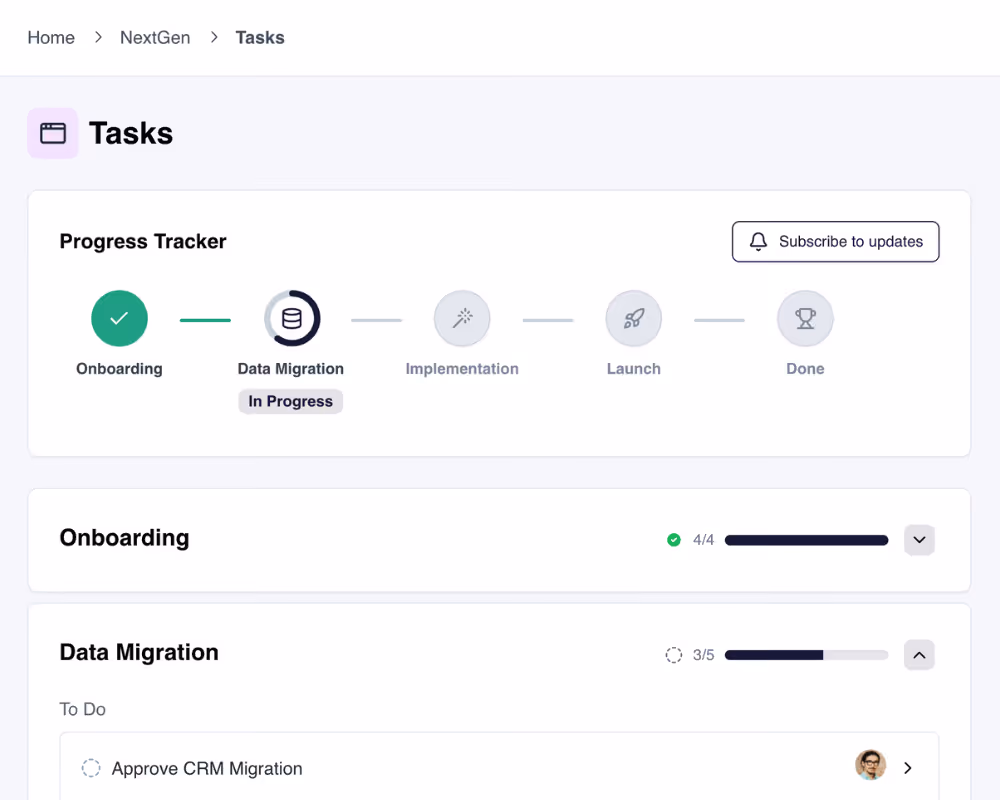Click the Onboarding 4/4 progress bar
Screen dimensions: 1000x800
point(807,540)
